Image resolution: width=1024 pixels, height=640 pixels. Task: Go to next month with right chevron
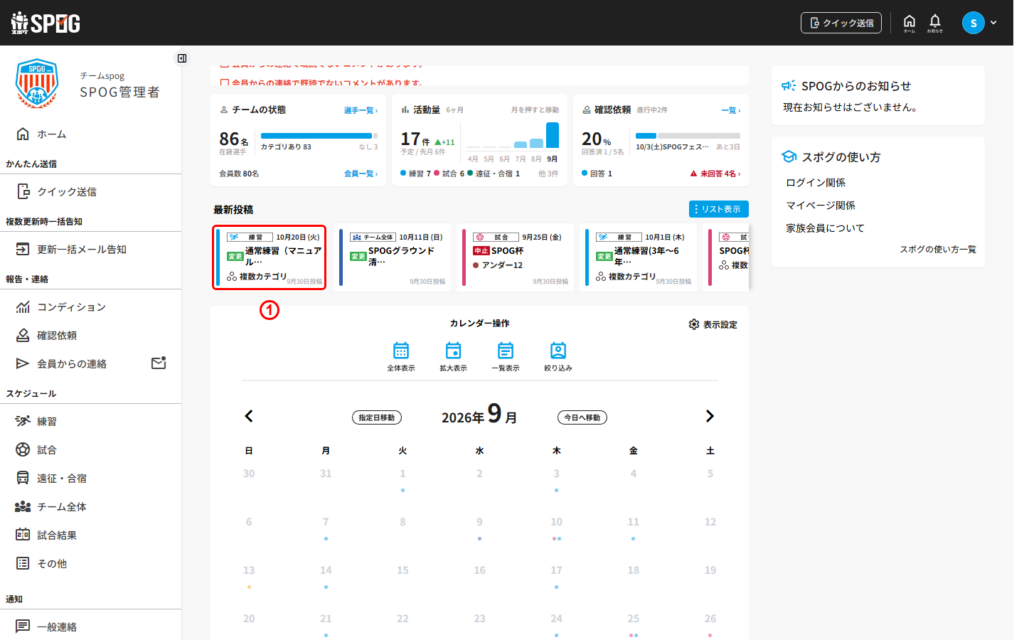click(710, 416)
